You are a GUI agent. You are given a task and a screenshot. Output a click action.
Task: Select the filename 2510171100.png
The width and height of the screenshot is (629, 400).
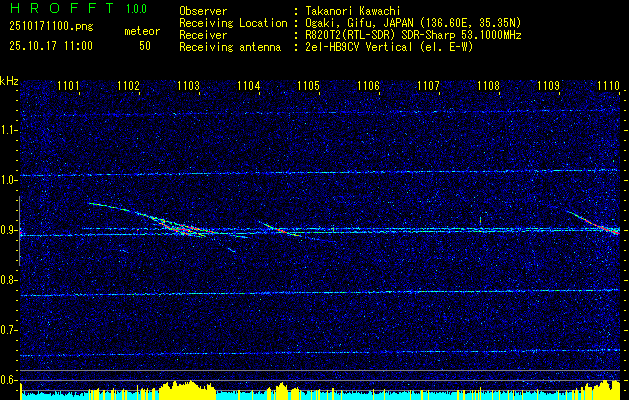coord(51,27)
